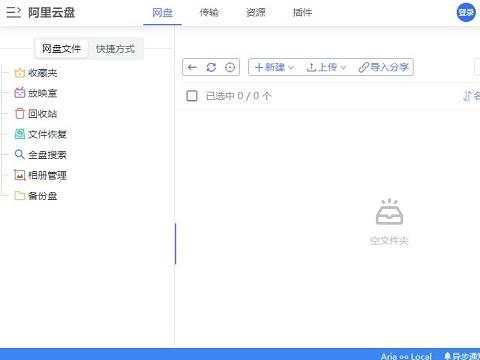
Task: Click the panel splitter handle
Action: coord(175,244)
